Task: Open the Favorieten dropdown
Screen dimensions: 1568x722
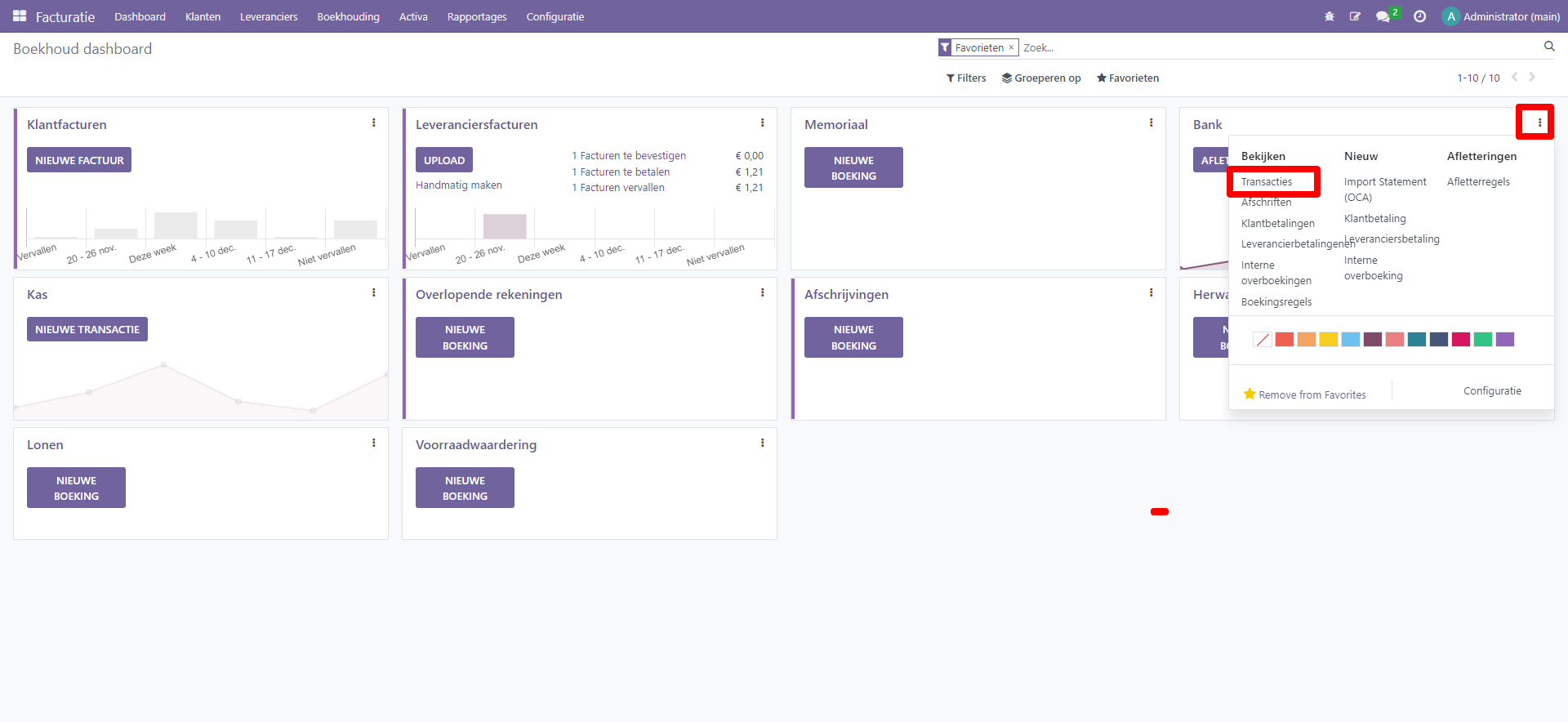Action: (x=1128, y=78)
